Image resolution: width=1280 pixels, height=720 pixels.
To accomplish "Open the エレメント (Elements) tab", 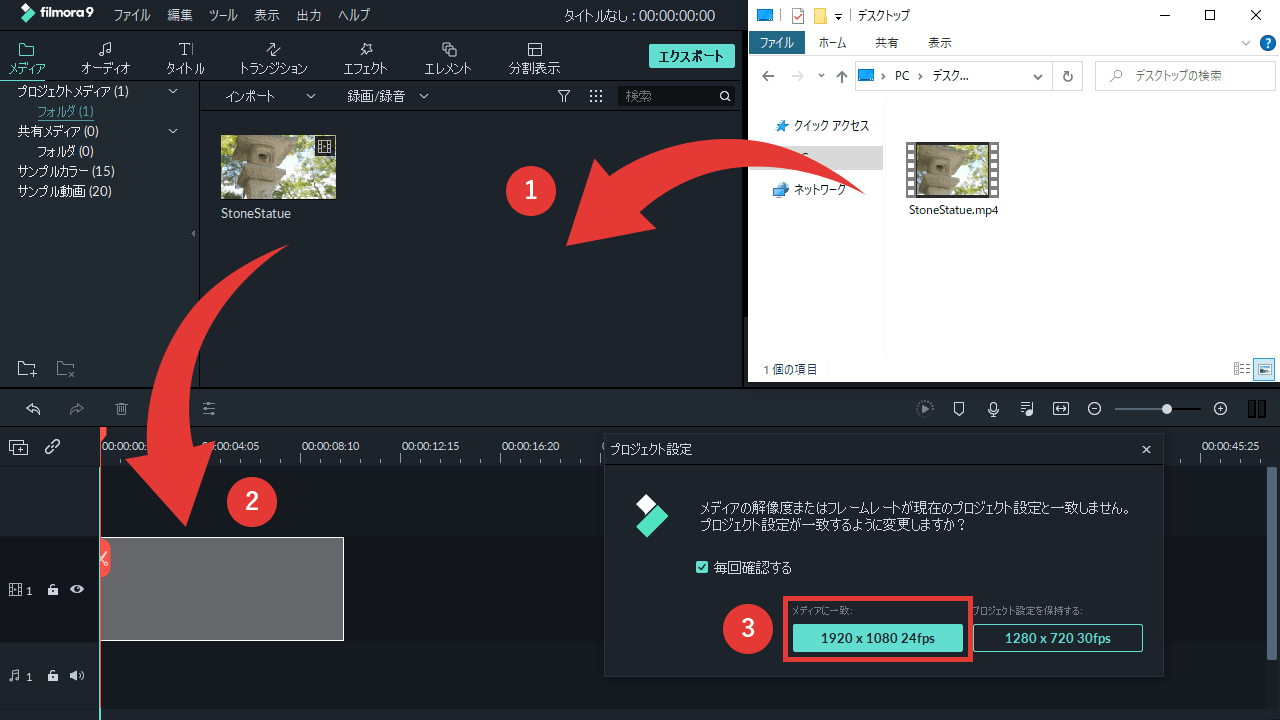I will pyautogui.click(x=448, y=58).
